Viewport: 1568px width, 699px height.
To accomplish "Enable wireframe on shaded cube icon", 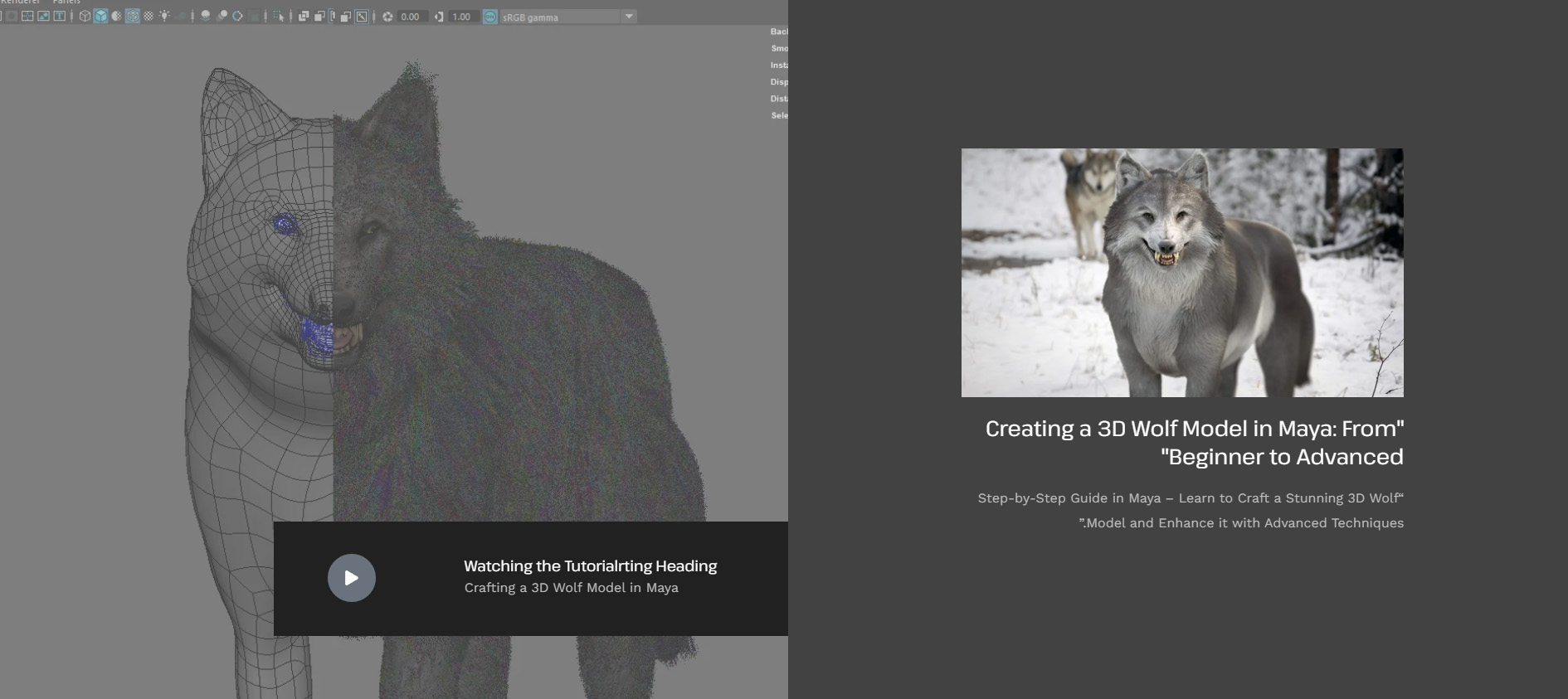I will (x=132, y=17).
